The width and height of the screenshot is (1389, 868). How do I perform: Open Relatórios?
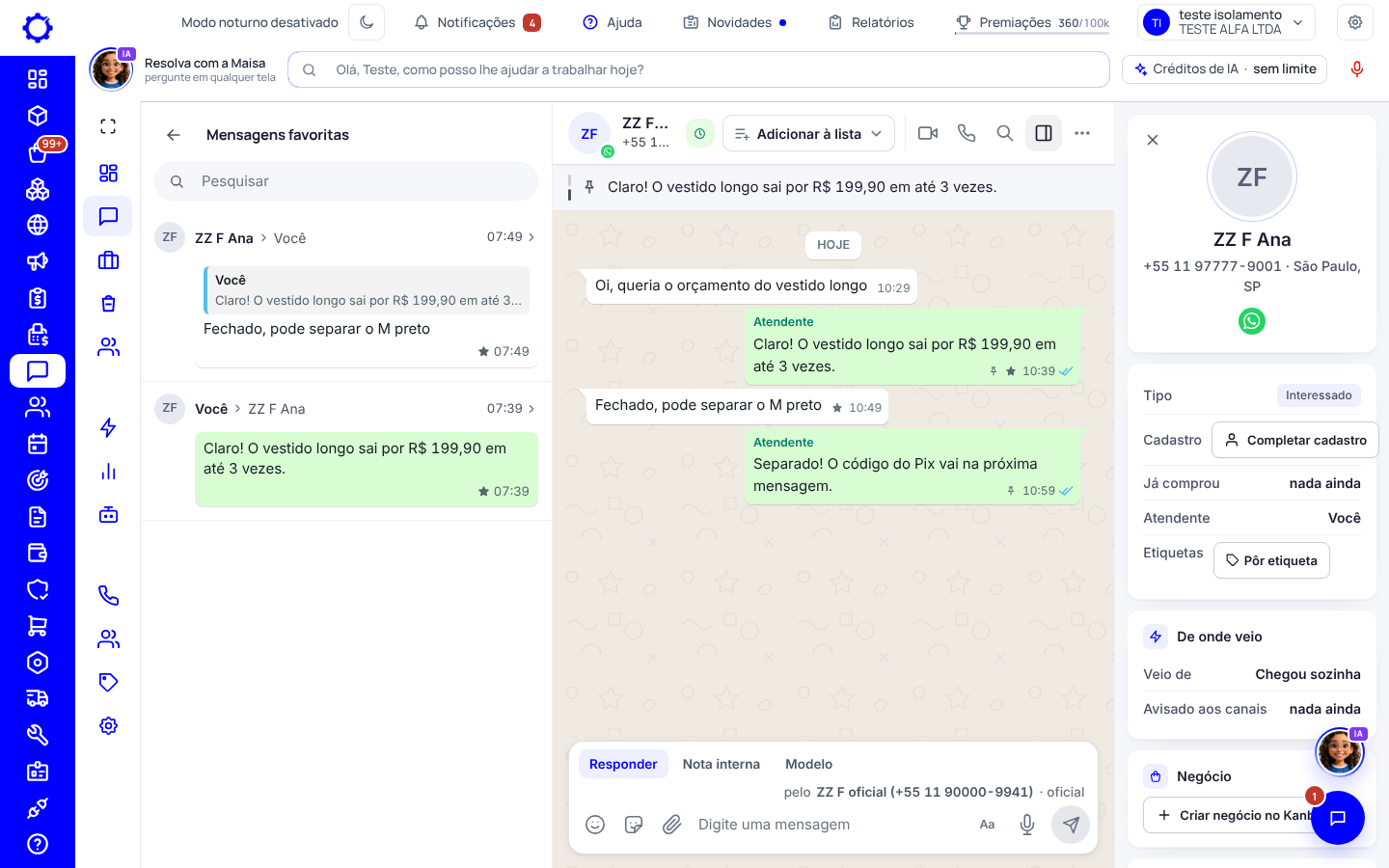[x=871, y=22]
